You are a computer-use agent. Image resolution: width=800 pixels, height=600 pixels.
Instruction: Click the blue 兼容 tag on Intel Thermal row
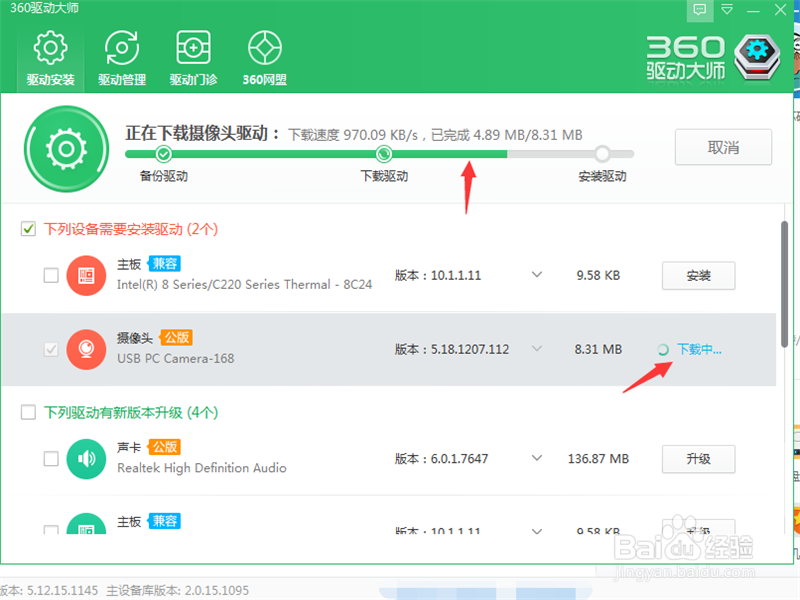[164, 264]
